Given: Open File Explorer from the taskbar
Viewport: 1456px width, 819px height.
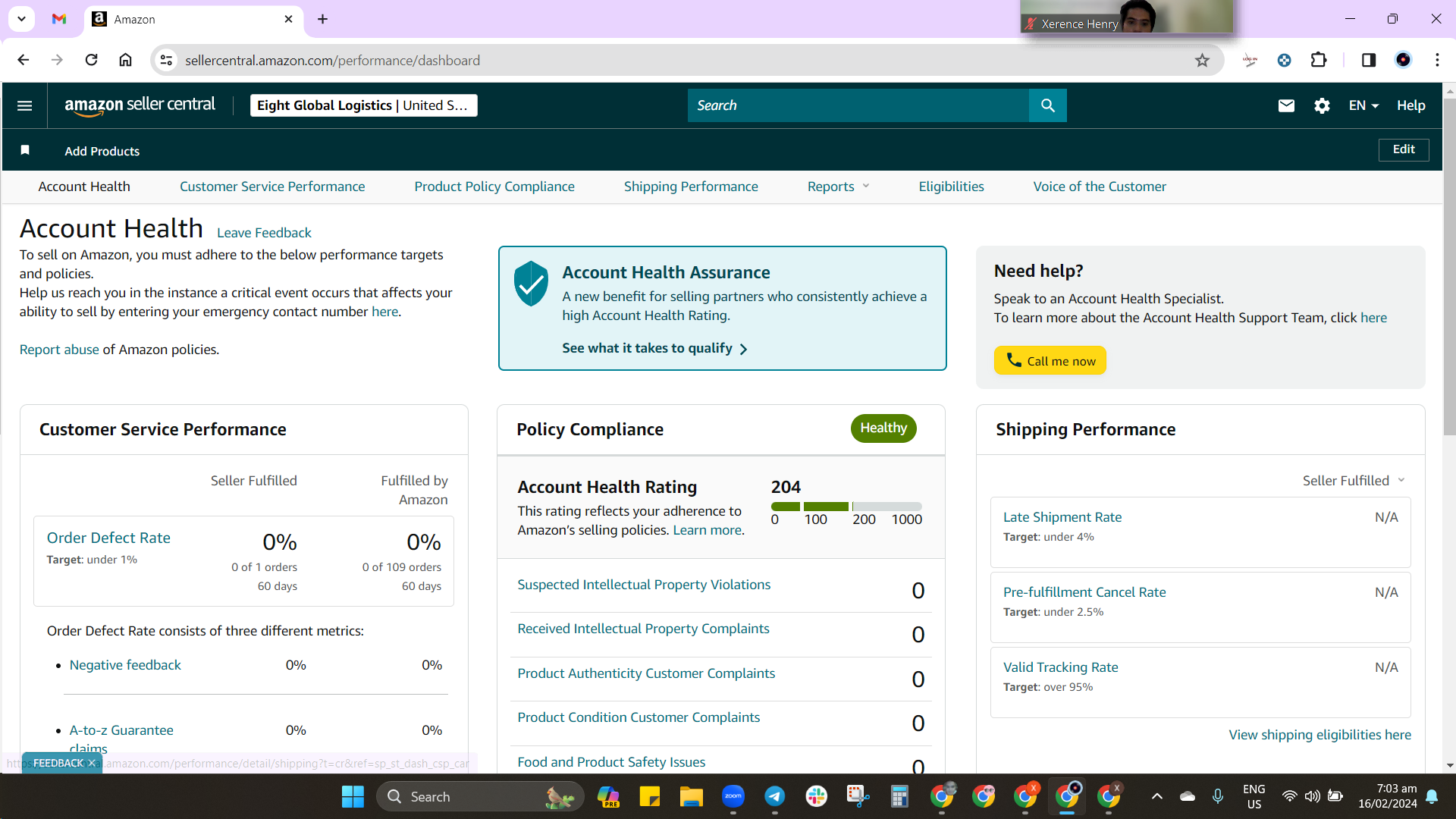Looking at the screenshot, I should pyautogui.click(x=691, y=797).
